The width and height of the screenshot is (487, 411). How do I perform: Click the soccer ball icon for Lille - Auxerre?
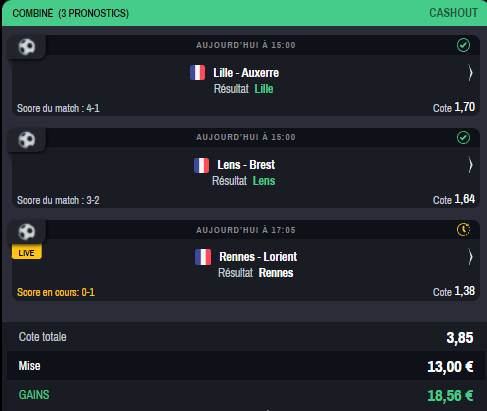27,47
